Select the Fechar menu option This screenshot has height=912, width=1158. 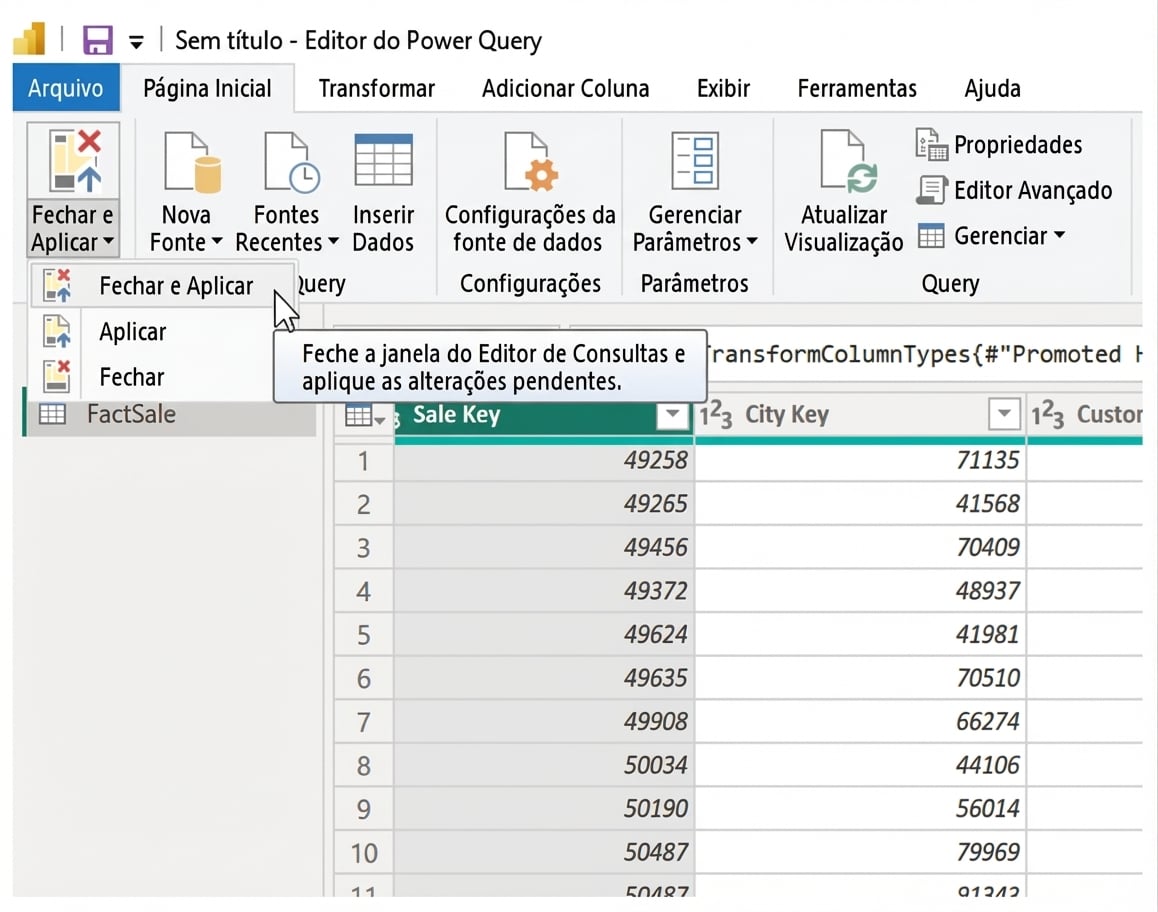[x=131, y=377]
